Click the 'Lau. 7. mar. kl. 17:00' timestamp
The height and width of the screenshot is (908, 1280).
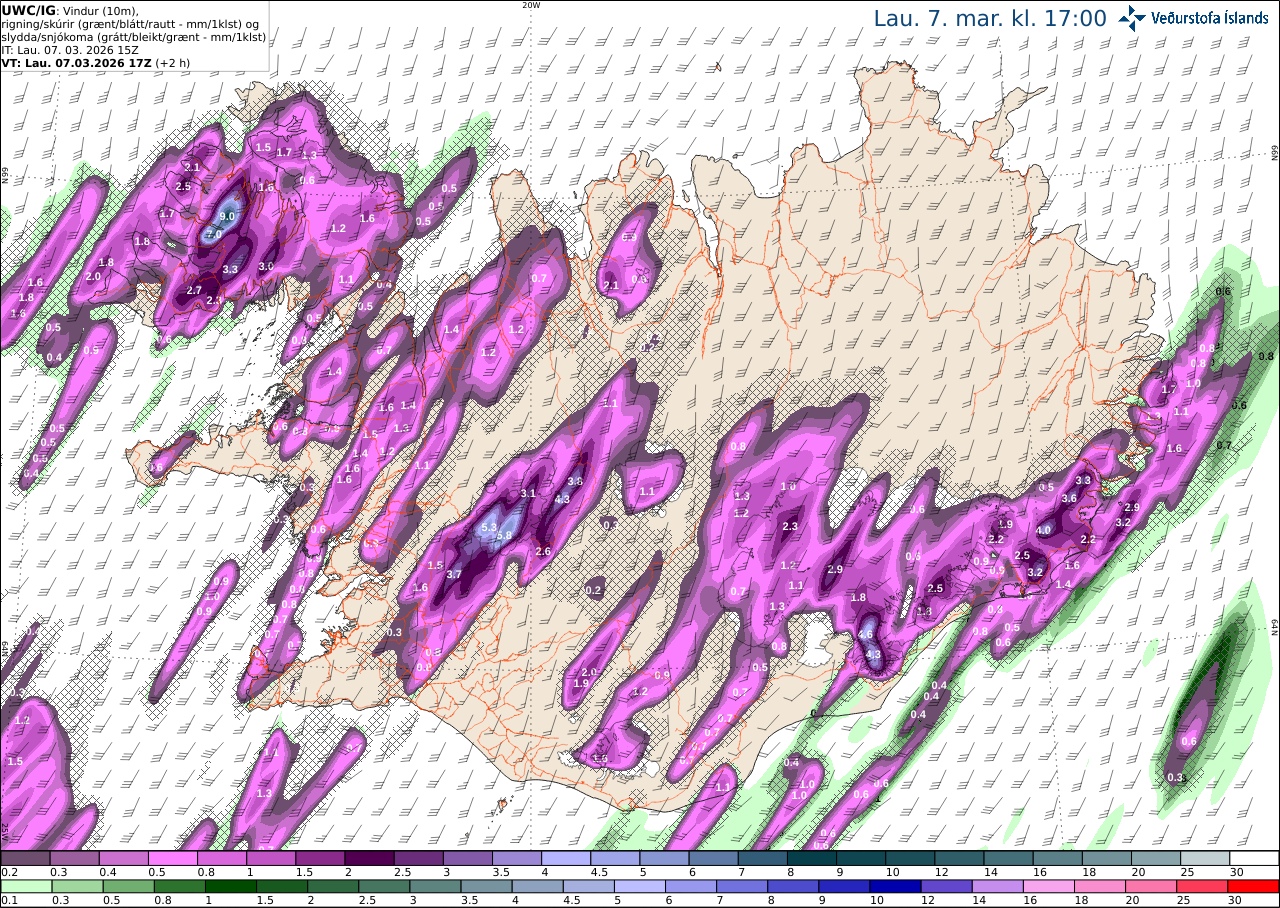(x=989, y=18)
